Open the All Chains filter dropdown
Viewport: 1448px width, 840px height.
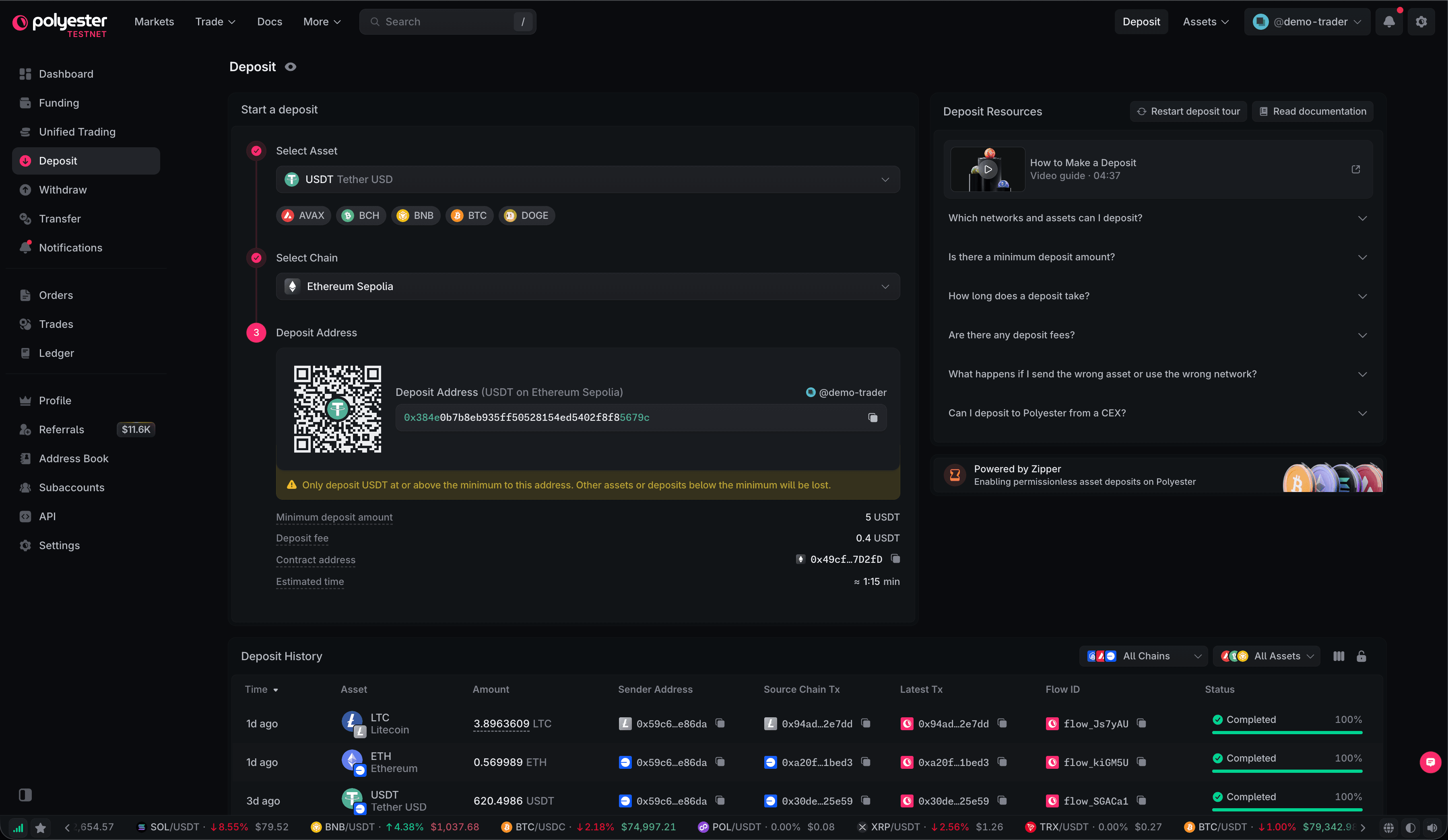(x=1143, y=656)
